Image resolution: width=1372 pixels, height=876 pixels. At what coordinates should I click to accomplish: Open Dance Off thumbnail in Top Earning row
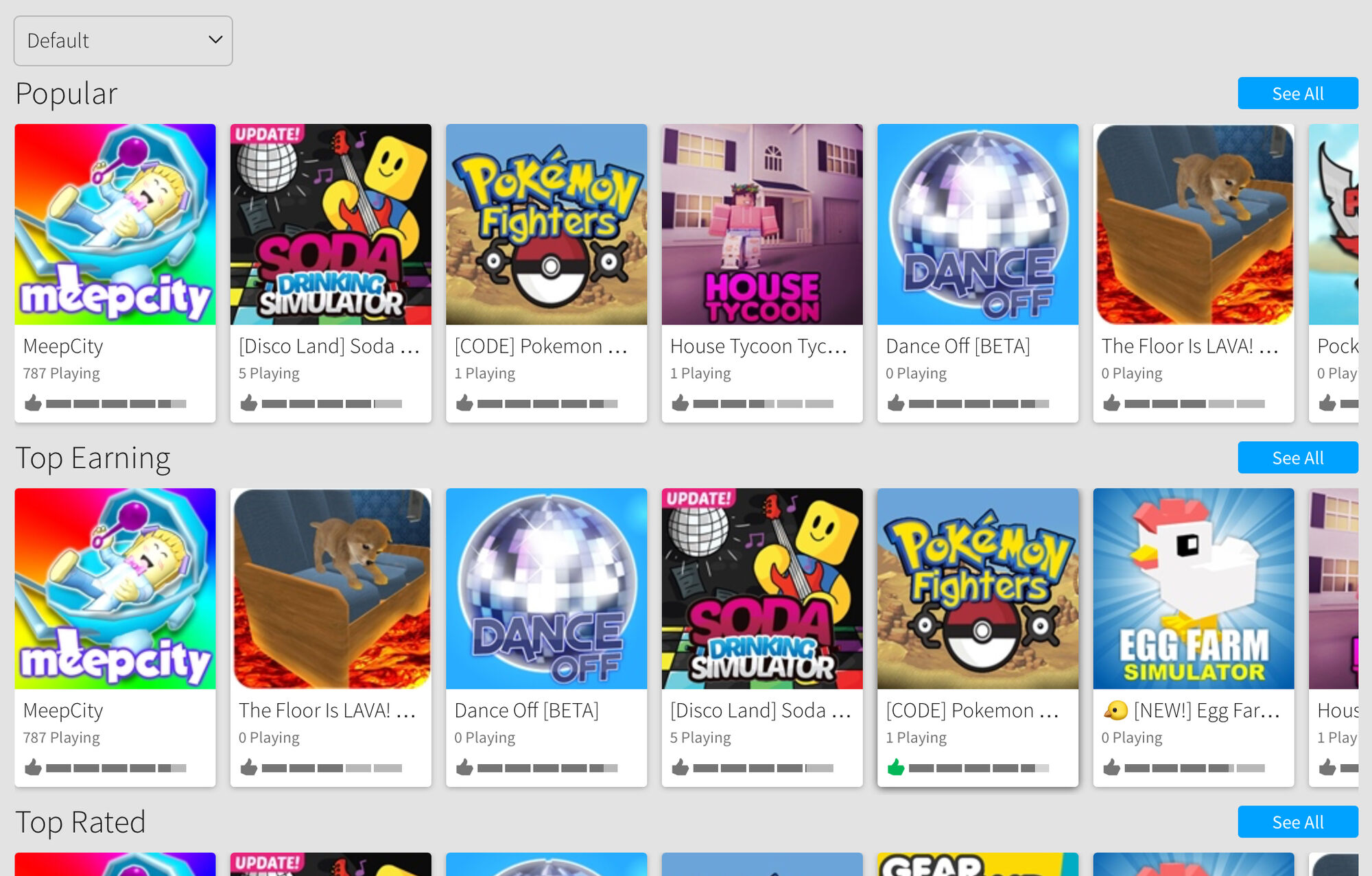pos(546,589)
